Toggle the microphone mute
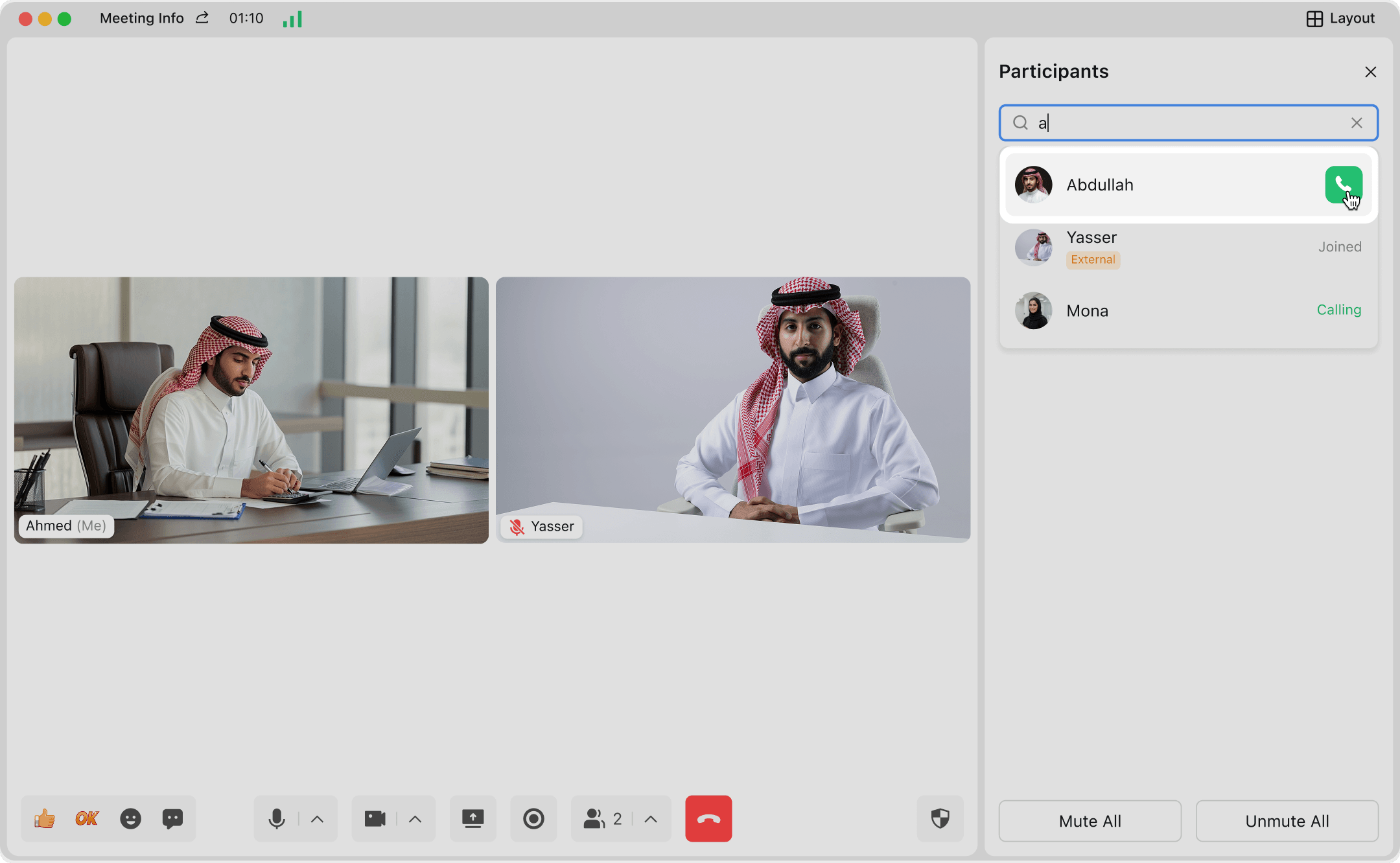Screen dimensions: 1400x863 [x=277, y=819]
